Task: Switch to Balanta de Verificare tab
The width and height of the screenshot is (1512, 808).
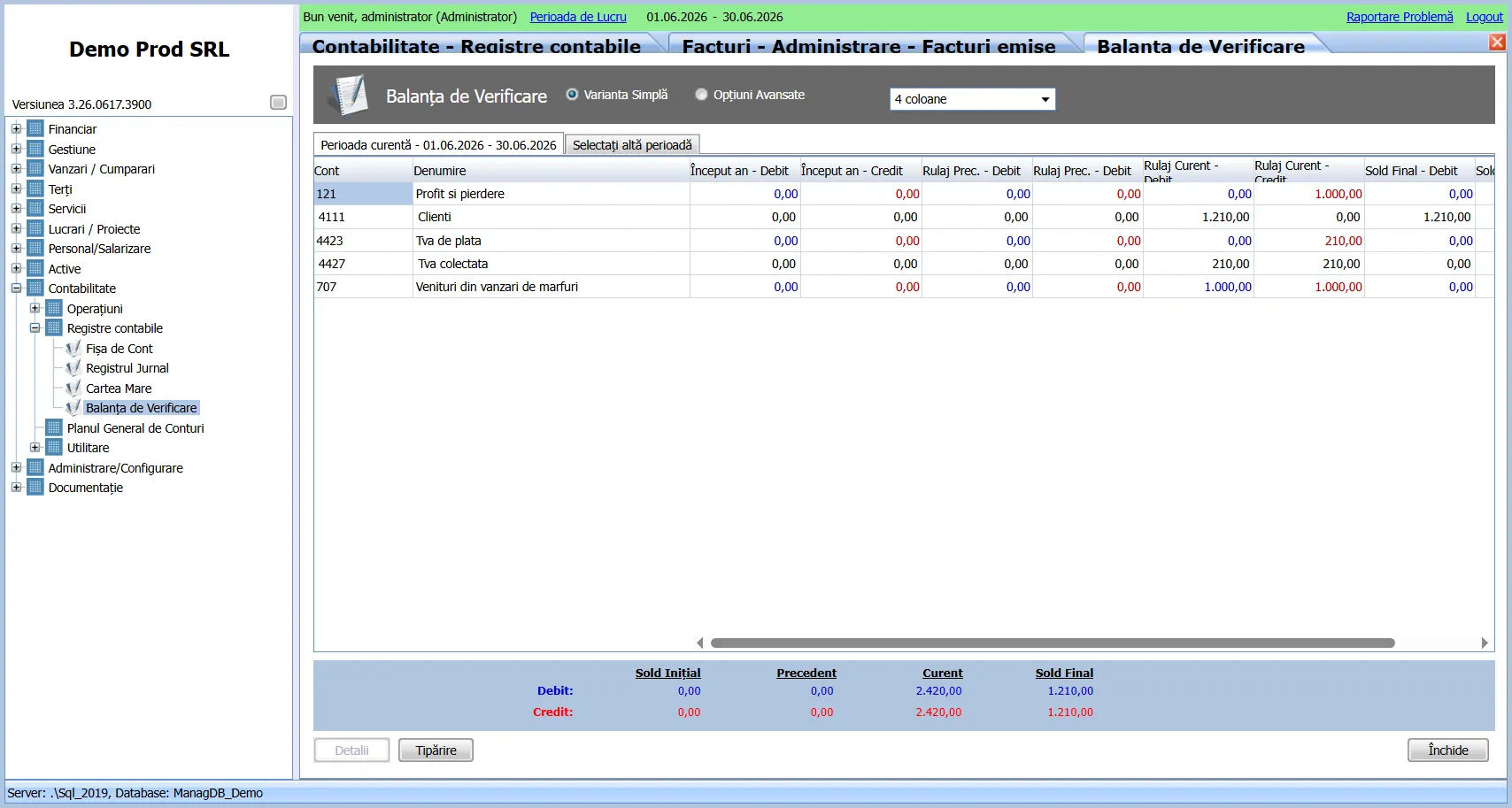Action: click(x=1200, y=46)
